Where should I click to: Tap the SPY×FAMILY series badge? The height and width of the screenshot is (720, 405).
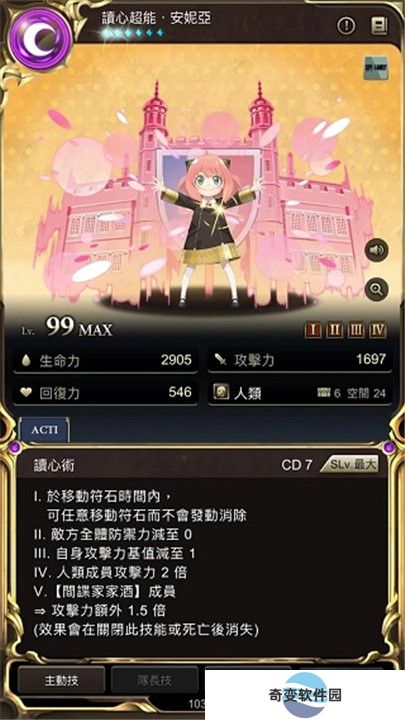click(376, 68)
